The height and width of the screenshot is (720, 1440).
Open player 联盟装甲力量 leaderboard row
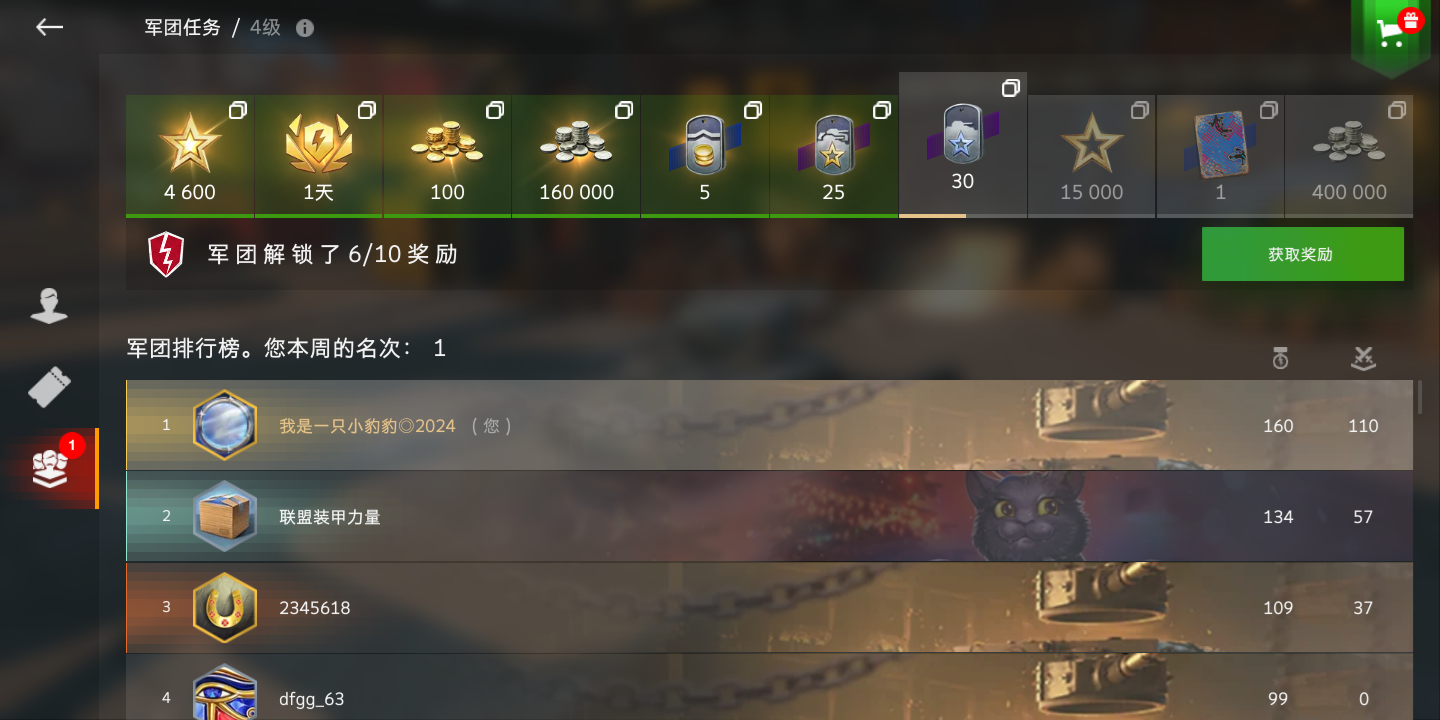769,516
